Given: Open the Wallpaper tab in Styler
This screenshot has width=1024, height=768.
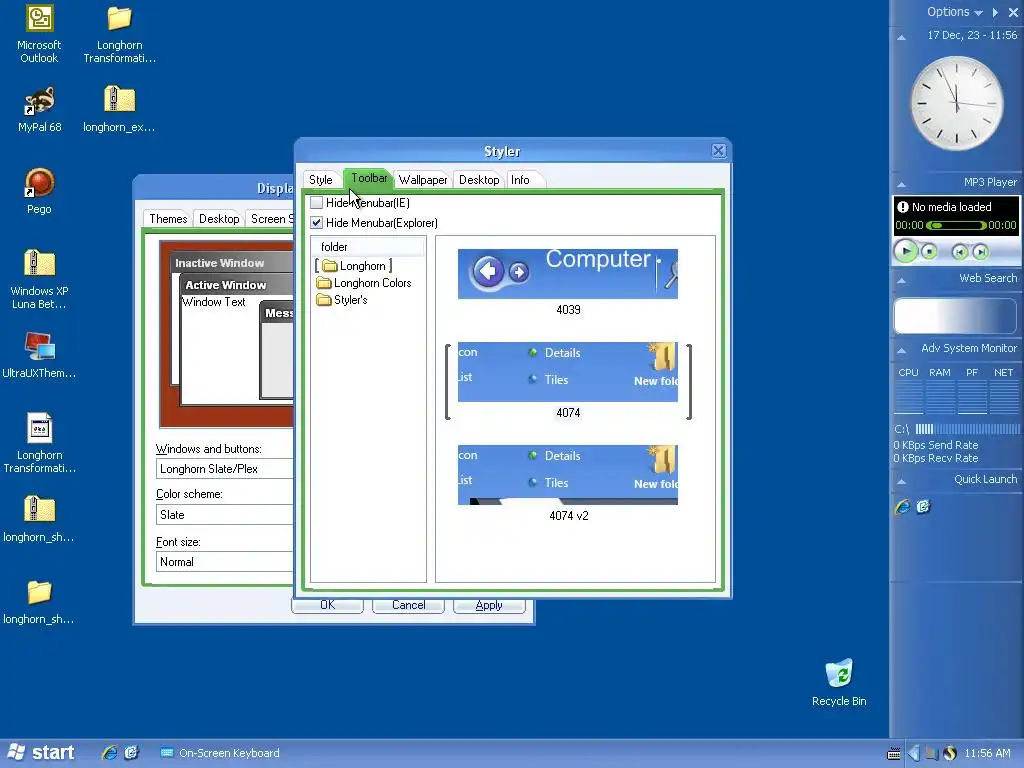Looking at the screenshot, I should pyautogui.click(x=423, y=180).
